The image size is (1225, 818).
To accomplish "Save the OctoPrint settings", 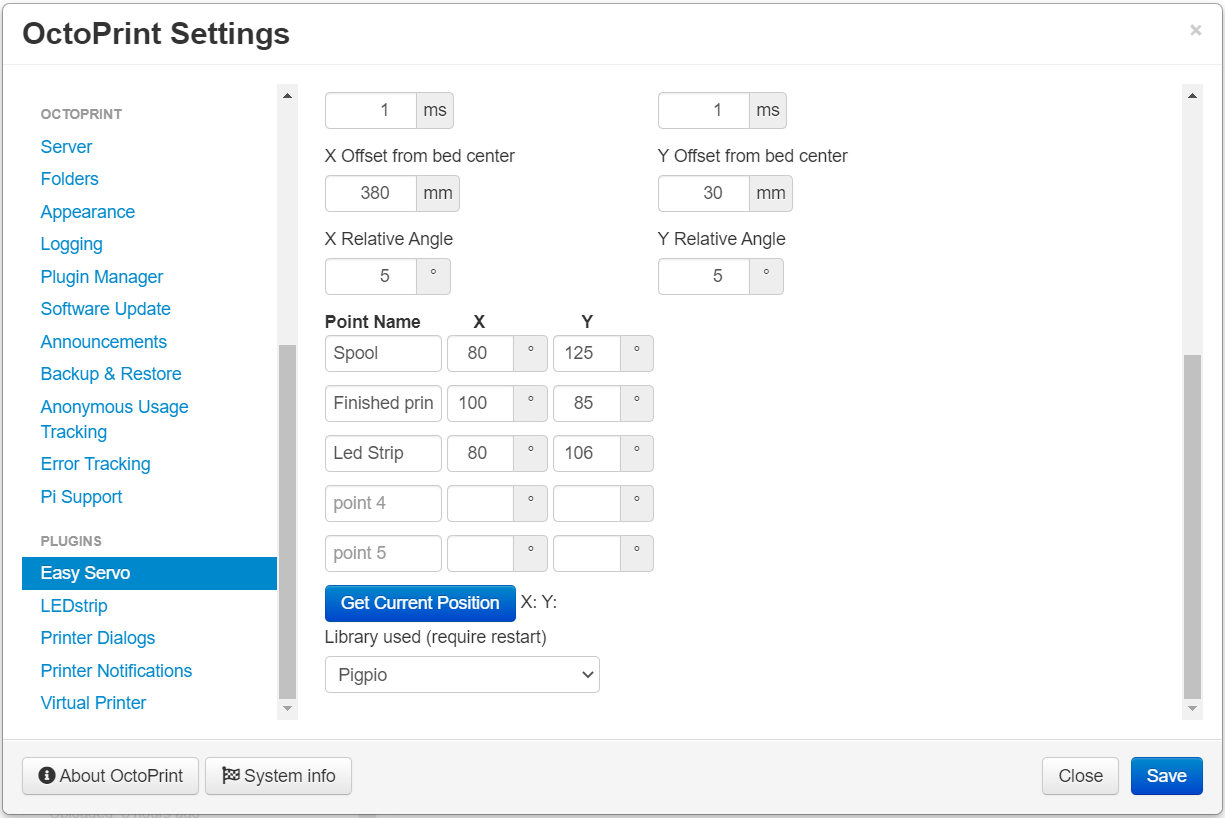I will (1167, 776).
